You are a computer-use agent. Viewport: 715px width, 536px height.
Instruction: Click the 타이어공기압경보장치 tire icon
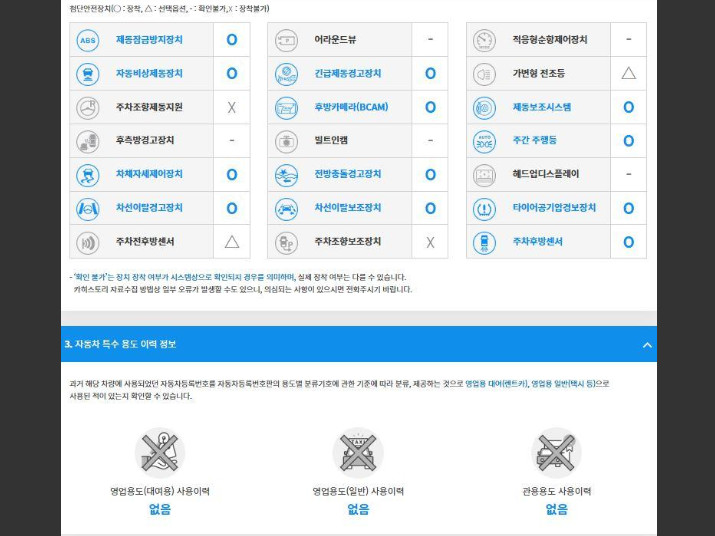click(x=484, y=208)
